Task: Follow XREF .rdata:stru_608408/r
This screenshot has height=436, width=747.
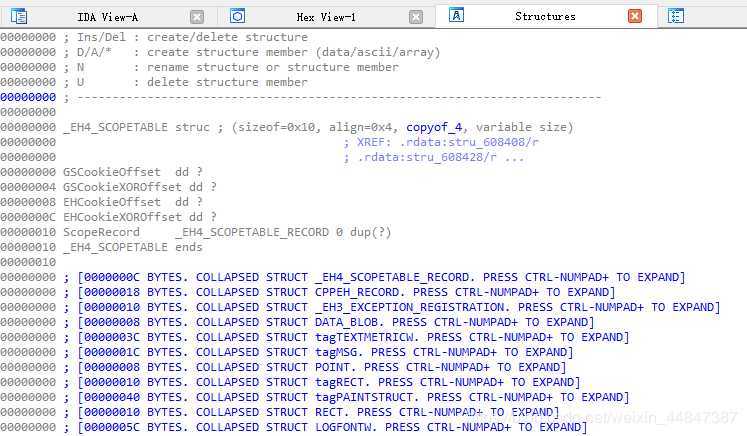Action: pyautogui.click(x=469, y=142)
